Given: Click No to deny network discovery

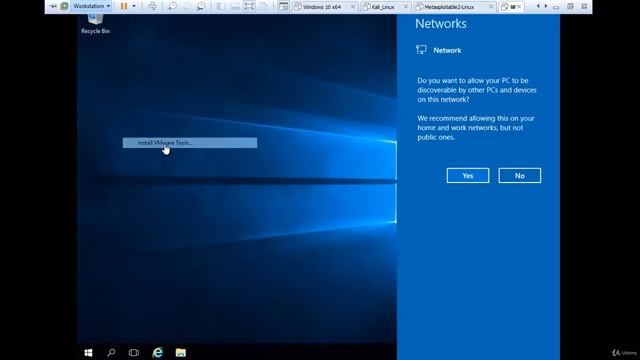Looking at the screenshot, I should [520, 176].
